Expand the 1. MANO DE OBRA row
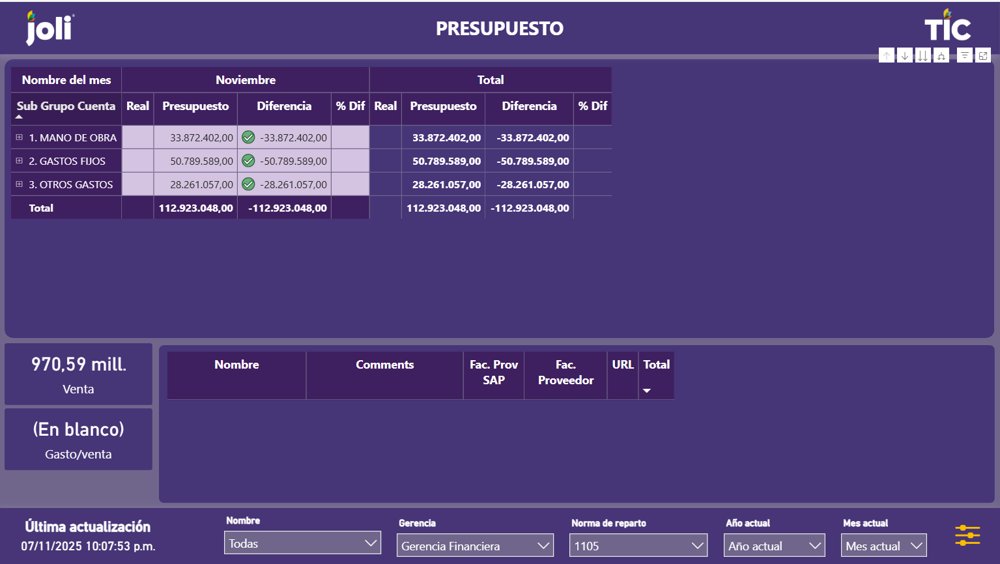This screenshot has width=1000, height=564. [x=19, y=137]
